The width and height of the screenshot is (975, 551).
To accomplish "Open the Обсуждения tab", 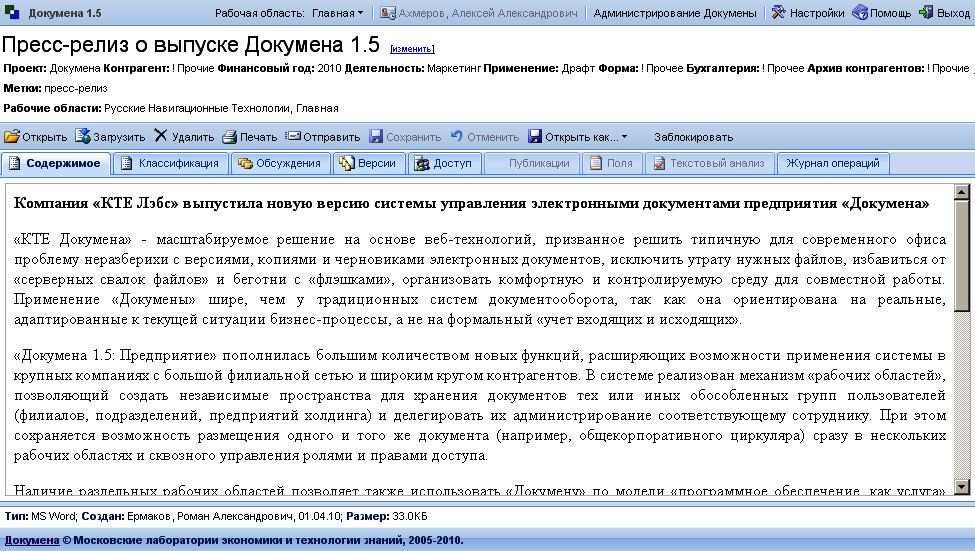I will (280, 164).
